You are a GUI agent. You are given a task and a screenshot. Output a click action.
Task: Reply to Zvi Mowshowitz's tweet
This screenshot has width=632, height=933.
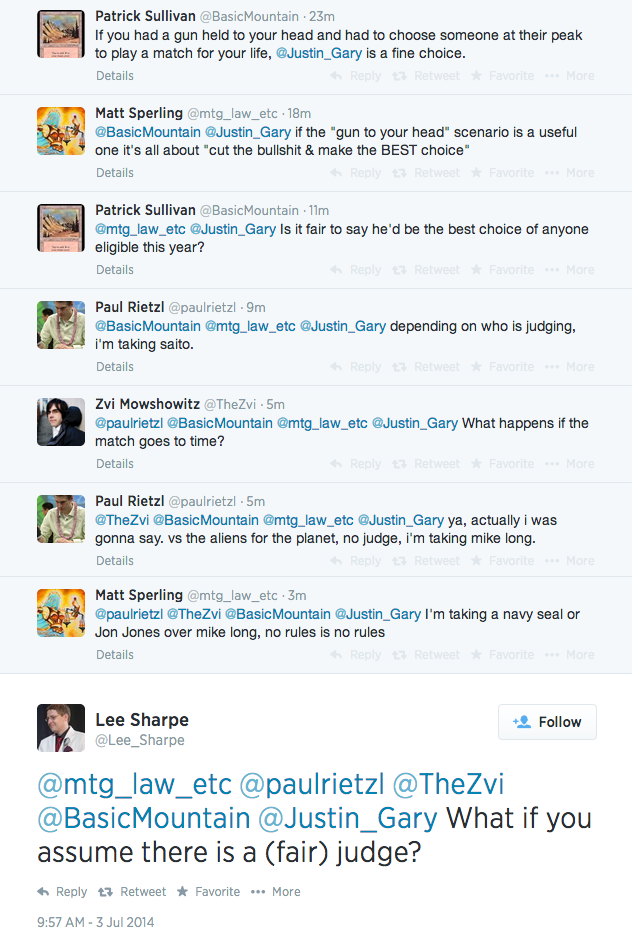(x=356, y=464)
